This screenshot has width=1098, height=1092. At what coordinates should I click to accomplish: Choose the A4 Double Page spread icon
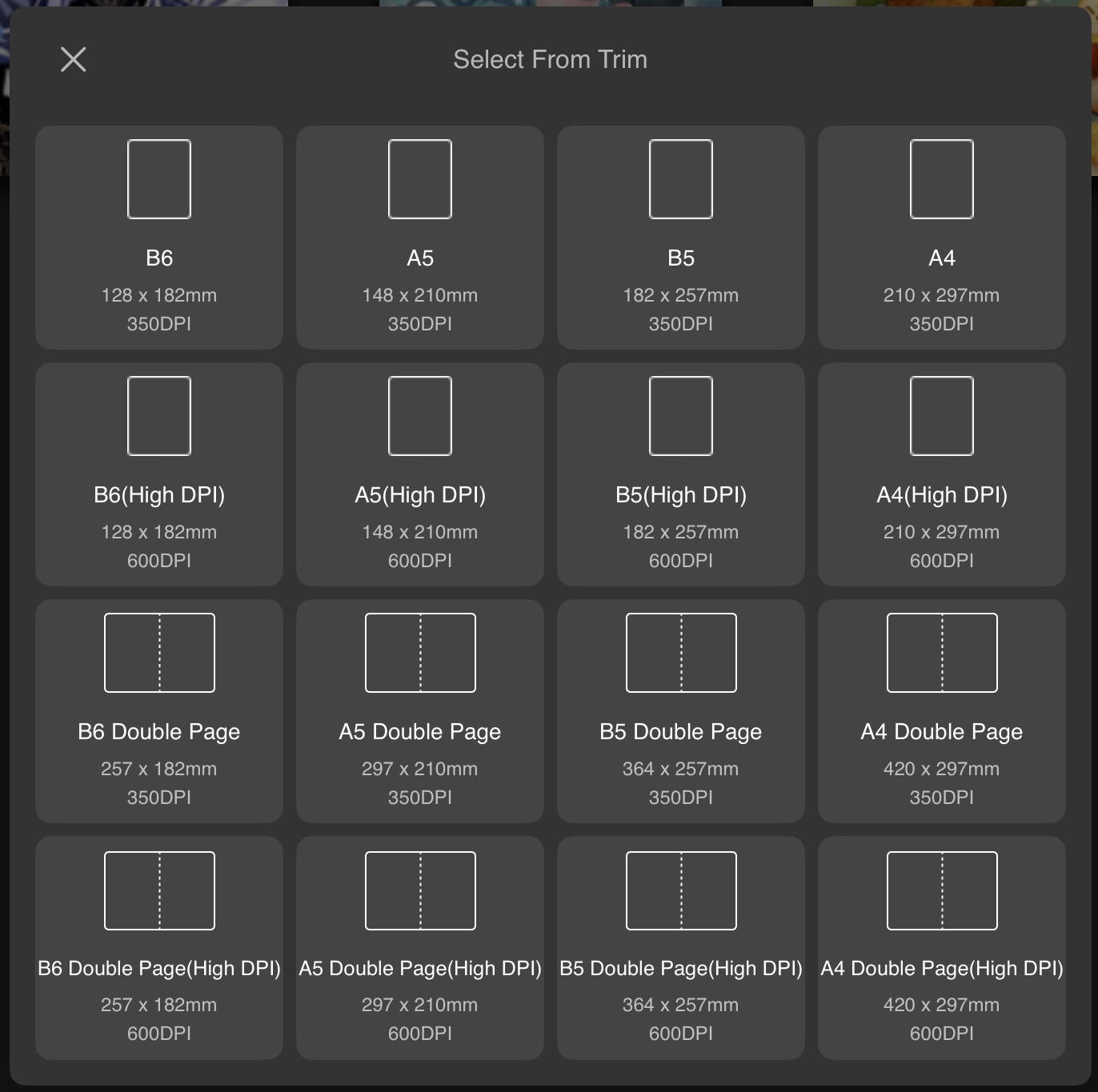pos(942,653)
